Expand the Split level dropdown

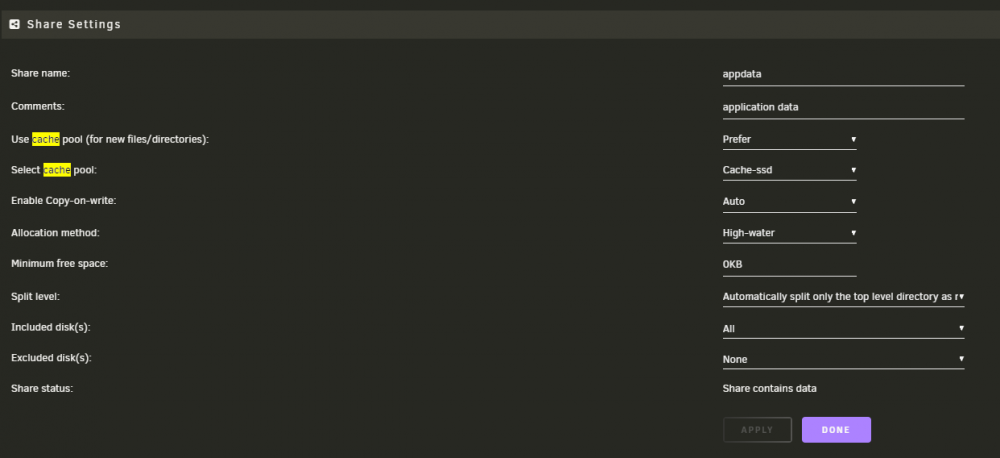point(843,297)
